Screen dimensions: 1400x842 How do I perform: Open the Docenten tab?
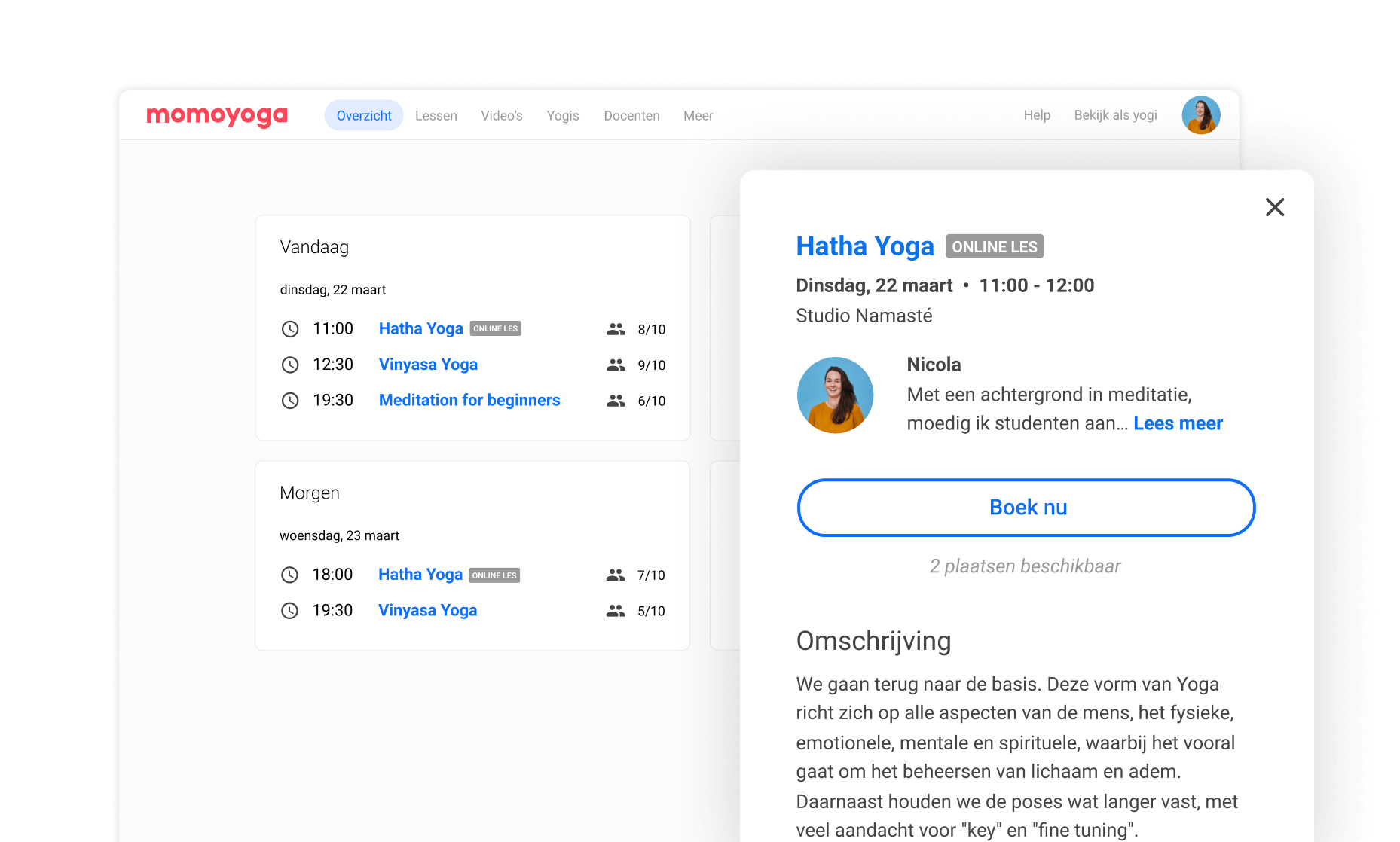[x=631, y=116]
